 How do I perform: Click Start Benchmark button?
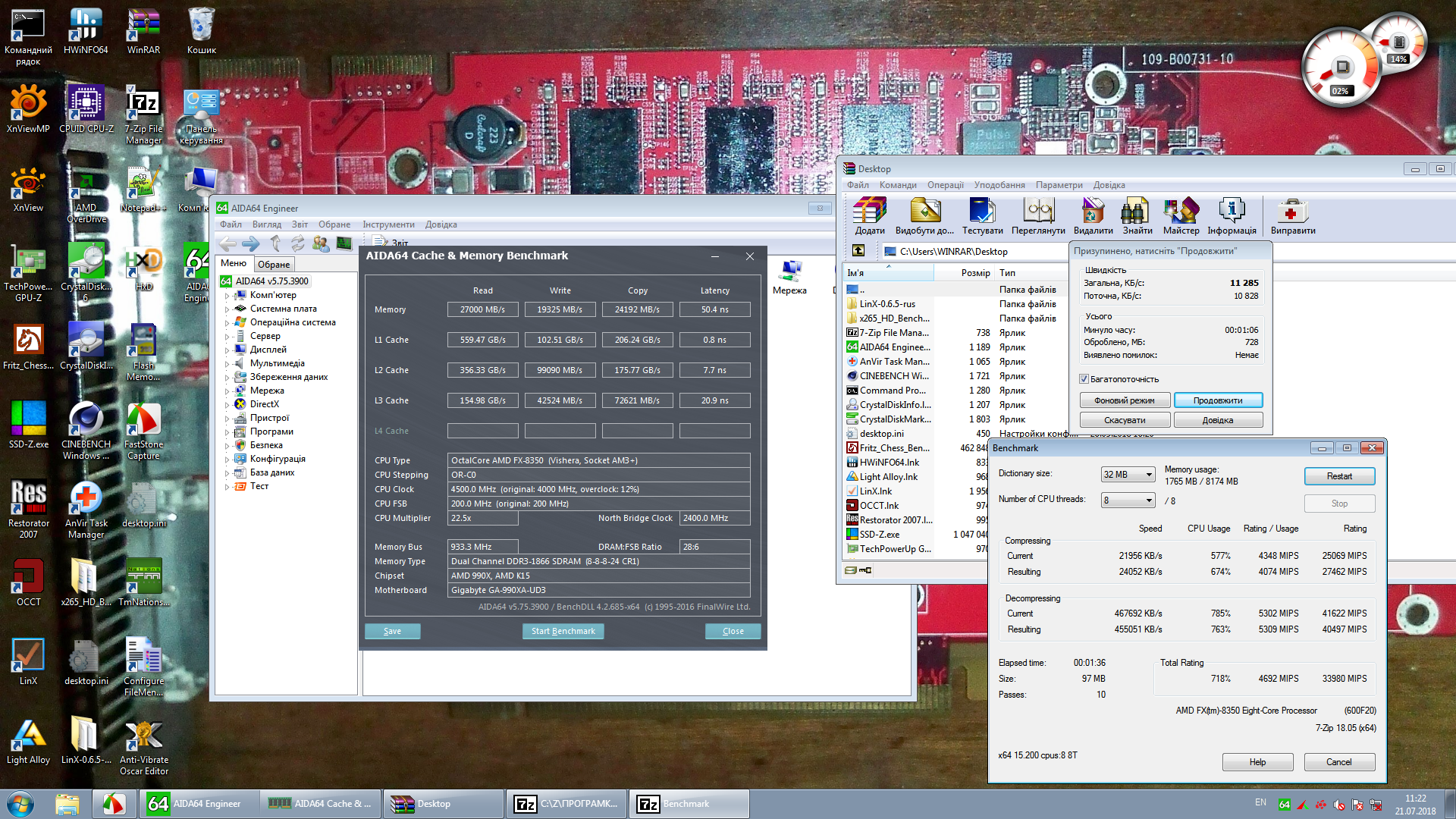tap(563, 631)
